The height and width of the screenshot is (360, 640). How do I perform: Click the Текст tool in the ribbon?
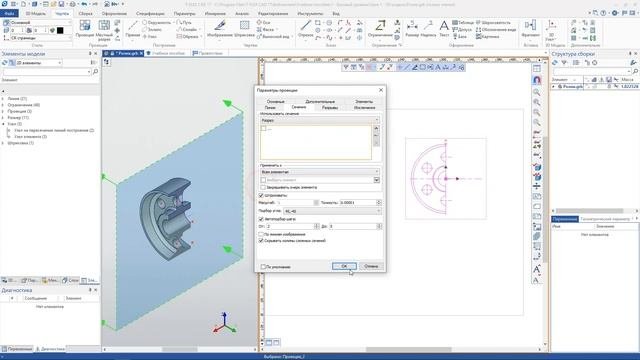[x=444, y=29]
